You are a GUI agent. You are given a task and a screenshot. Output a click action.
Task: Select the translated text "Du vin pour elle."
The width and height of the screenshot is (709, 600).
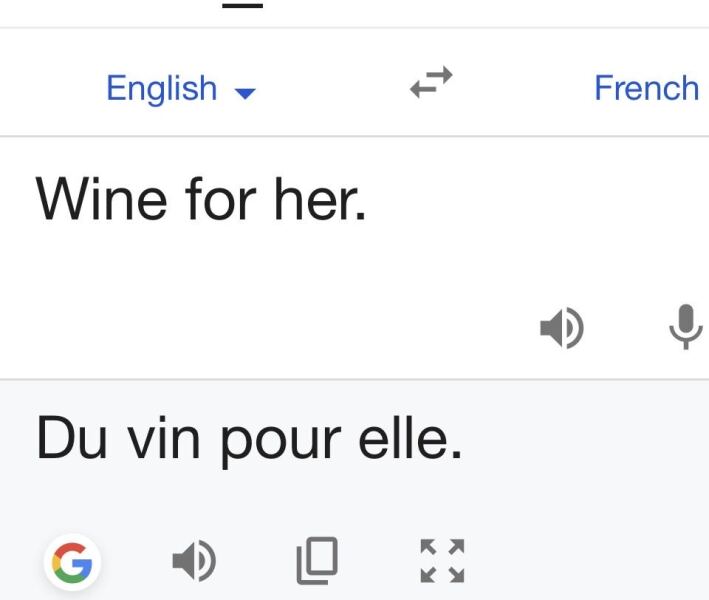point(249,440)
